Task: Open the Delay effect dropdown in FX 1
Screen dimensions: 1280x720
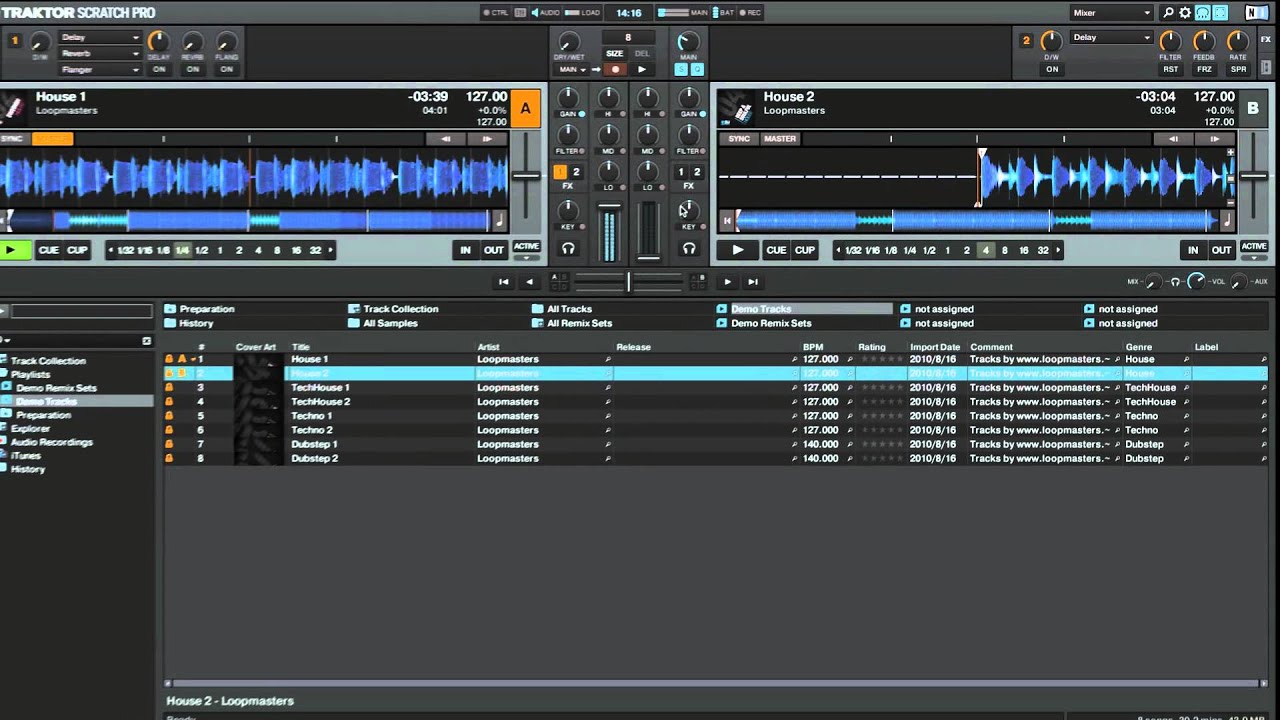Action: point(100,38)
